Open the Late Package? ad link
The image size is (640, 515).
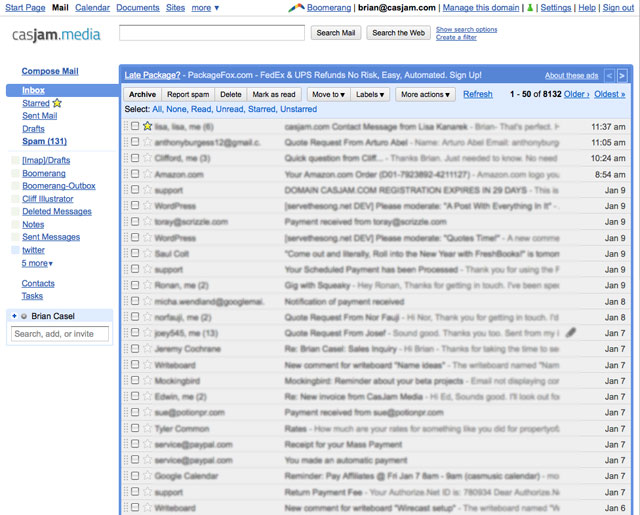[152, 75]
